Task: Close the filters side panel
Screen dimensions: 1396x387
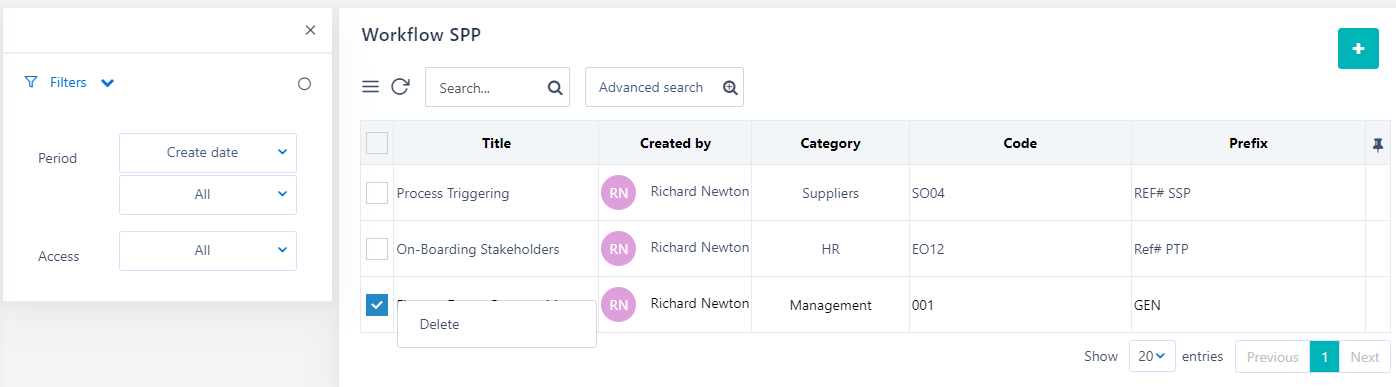Action: 310,30
